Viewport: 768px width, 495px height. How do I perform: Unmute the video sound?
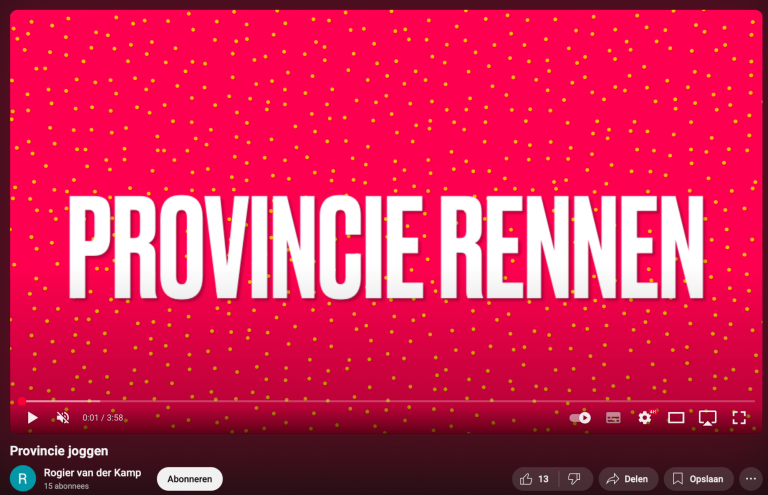[x=63, y=417]
